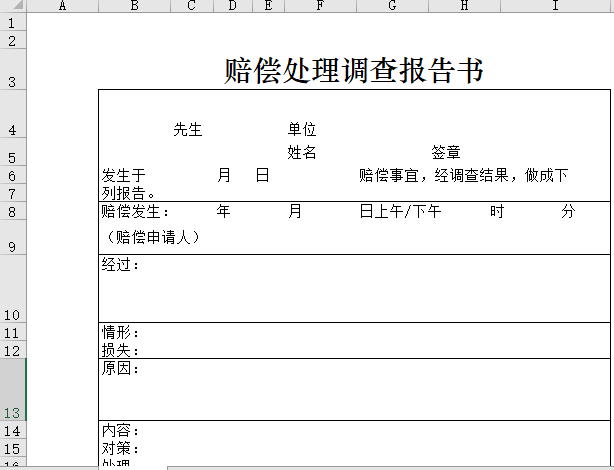Select the 日上午/下午 cell
The image size is (614, 470).
pyautogui.click(x=400, y=212)
